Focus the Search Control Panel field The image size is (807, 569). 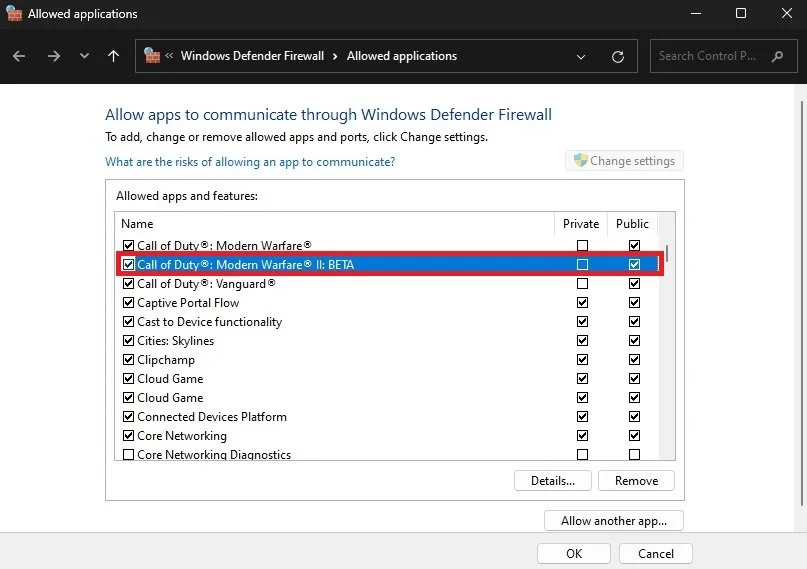tap(724, 56)
